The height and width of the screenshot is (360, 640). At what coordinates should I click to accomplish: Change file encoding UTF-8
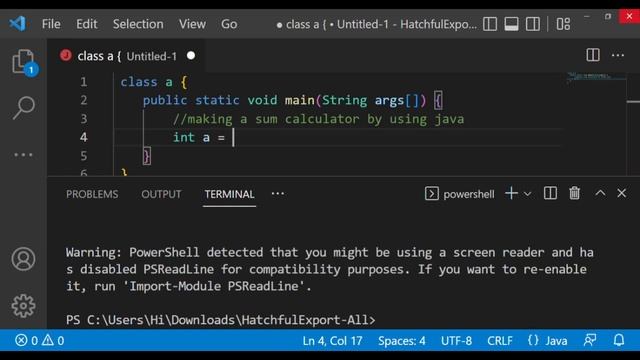[x=456, y=341]
